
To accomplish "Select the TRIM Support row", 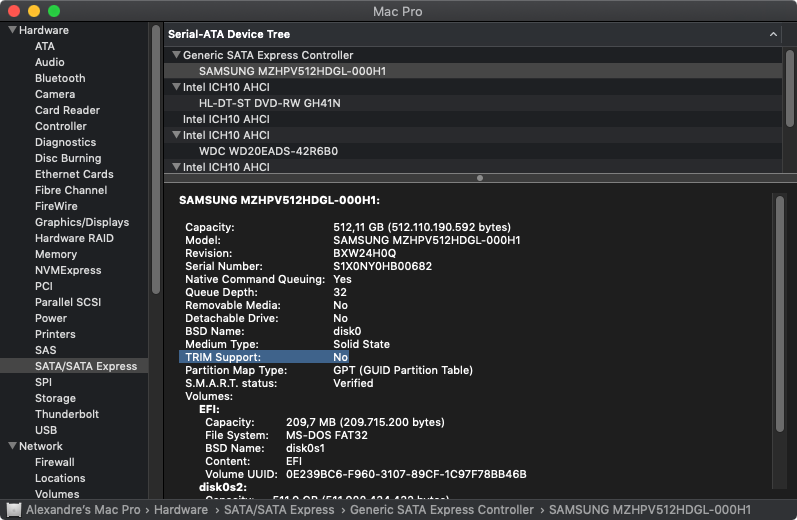I will (264, 357).
